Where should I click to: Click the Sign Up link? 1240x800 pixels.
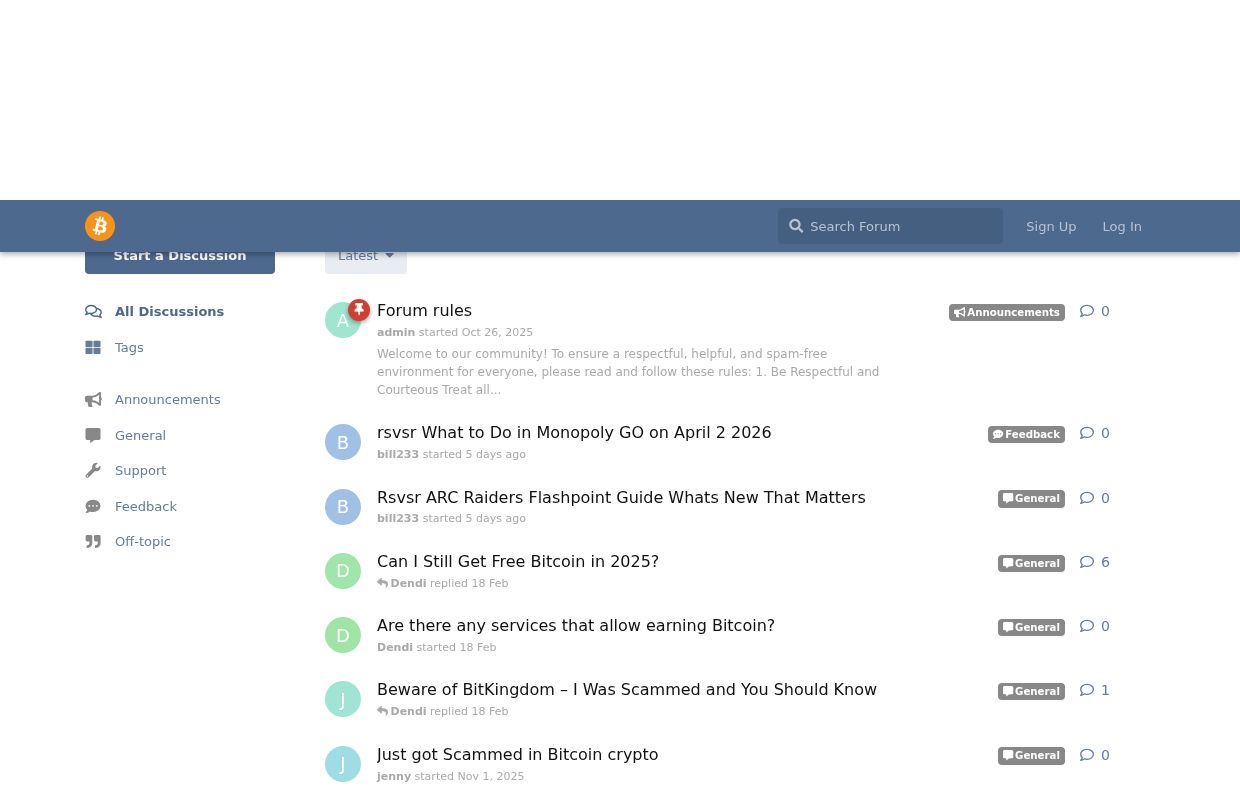click(1051, 226)
